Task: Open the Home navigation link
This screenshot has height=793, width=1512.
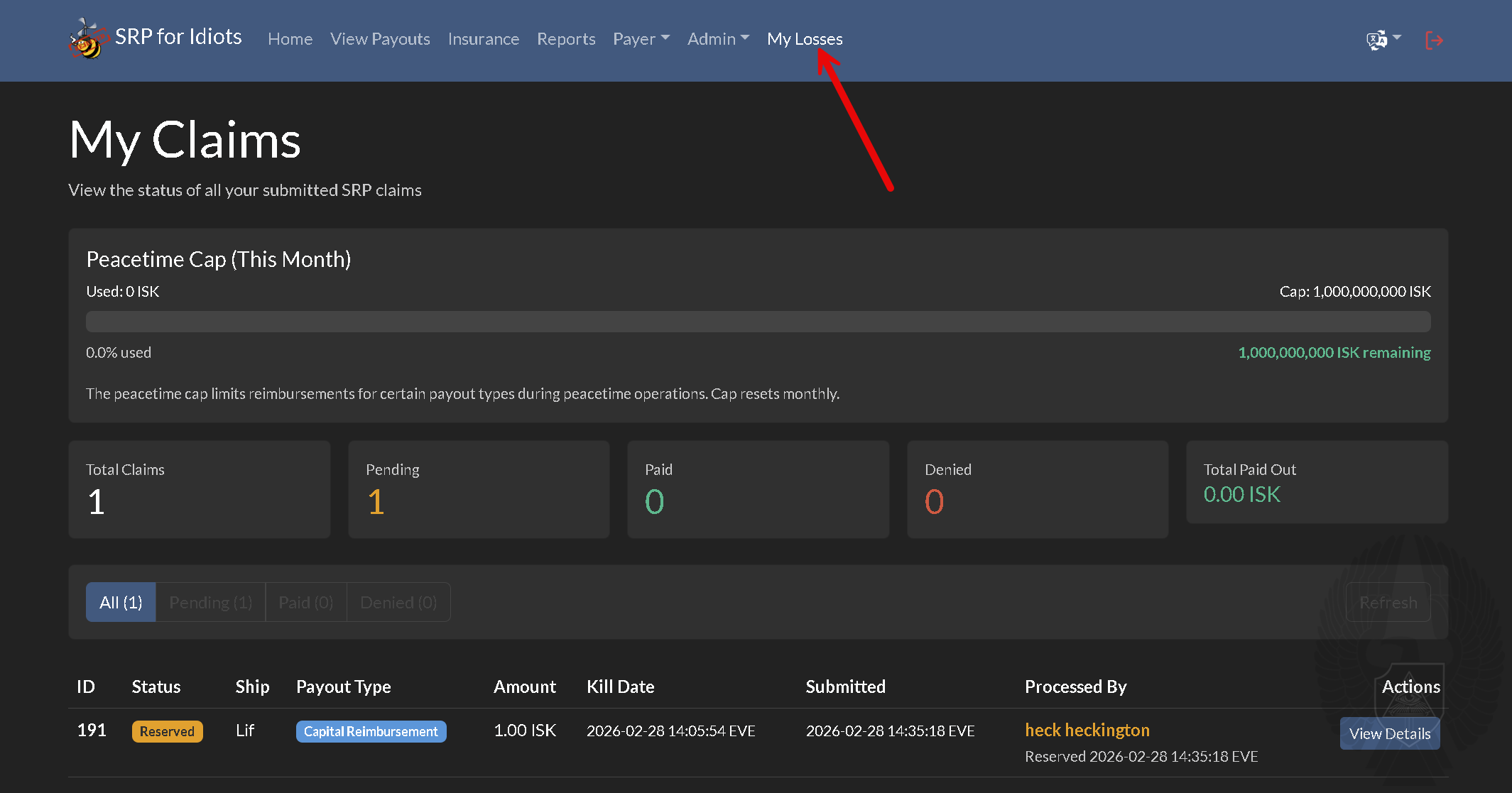Action: [x=290, y=39]
